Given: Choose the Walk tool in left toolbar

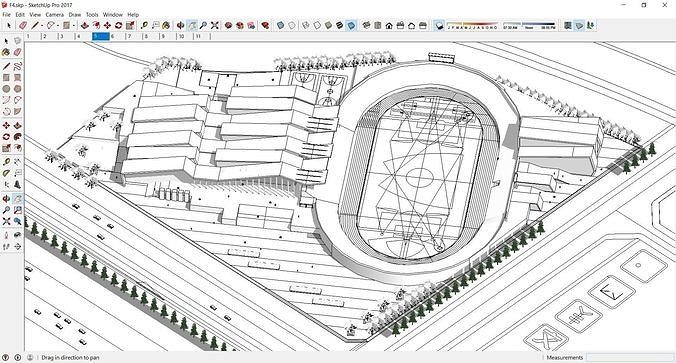Looking at the screenshot, I should pos(6,246).
